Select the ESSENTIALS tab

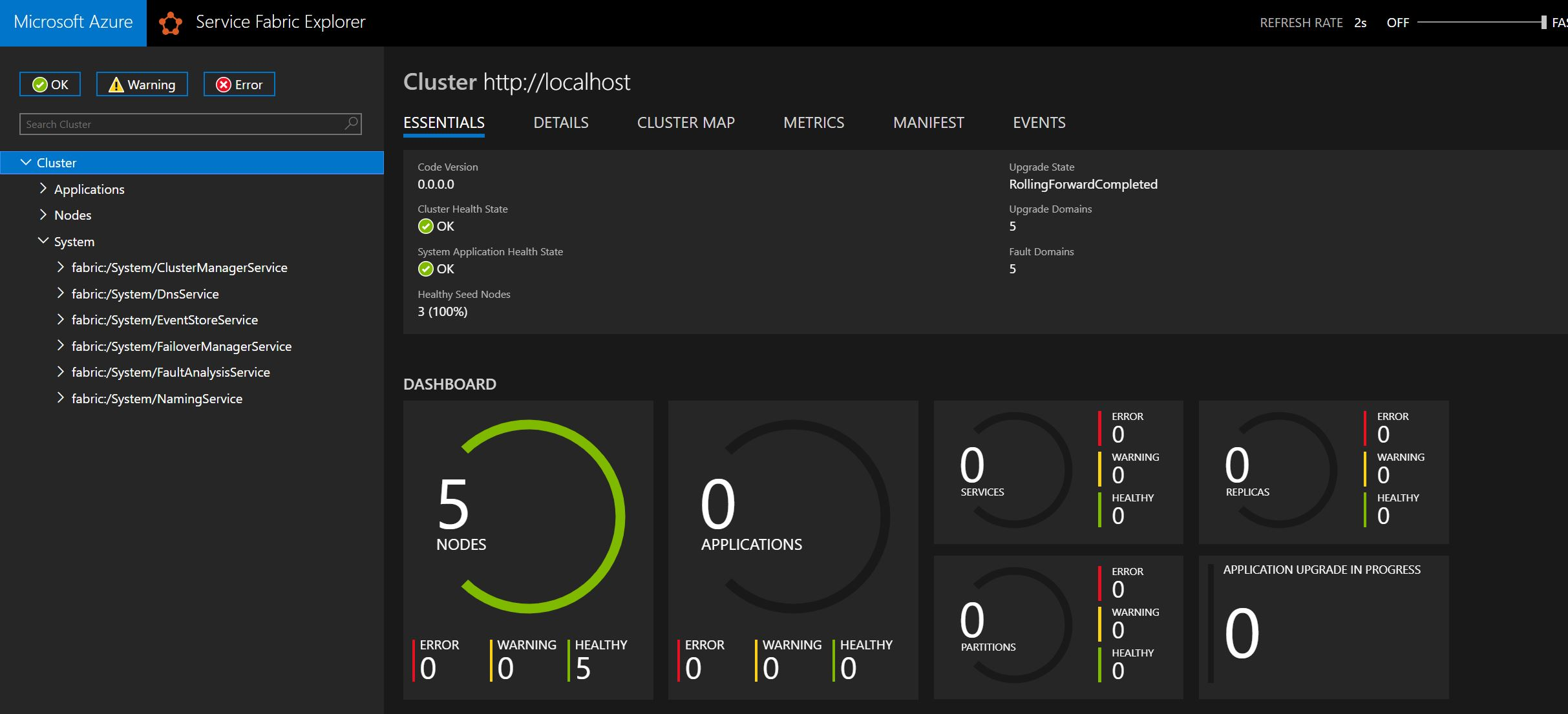(x=444, y=123)
